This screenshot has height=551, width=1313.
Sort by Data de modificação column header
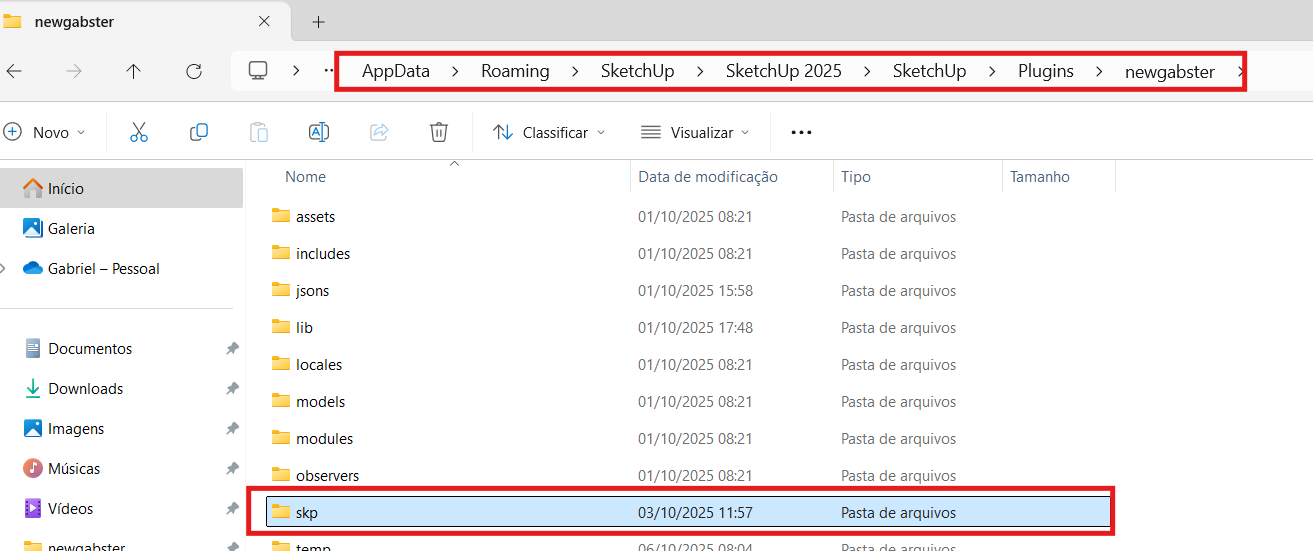(707, 176)
